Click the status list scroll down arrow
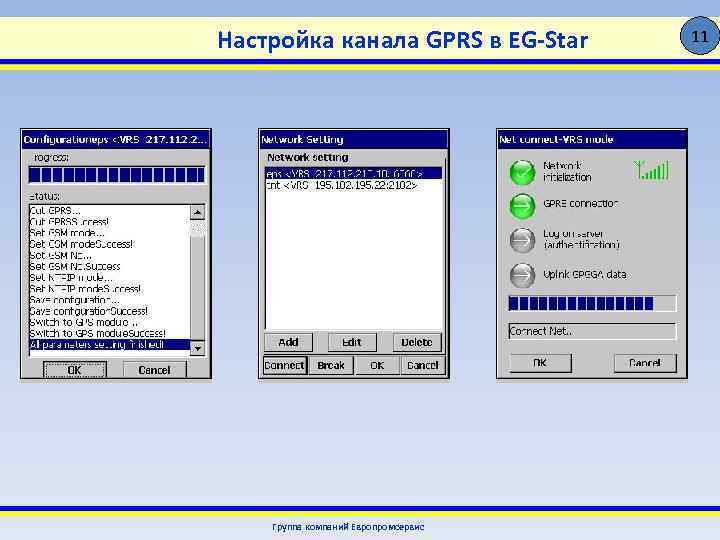720x540 pixels. pyautogui.click(x=197, y=349)
